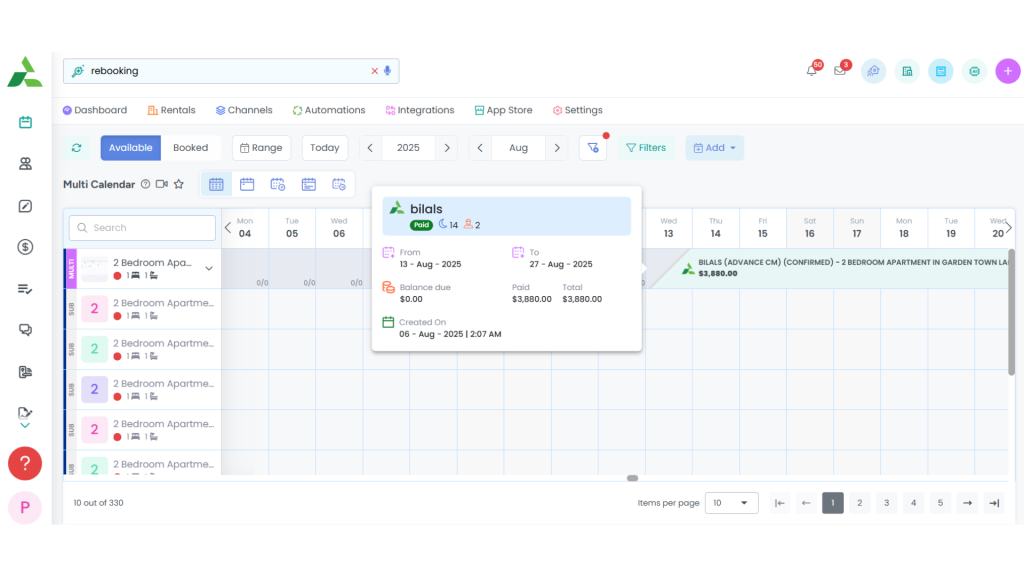Viewport: 1024px width, 576px height.
Task: Click the Multi Calendar help icon
Action: point(146,184)
